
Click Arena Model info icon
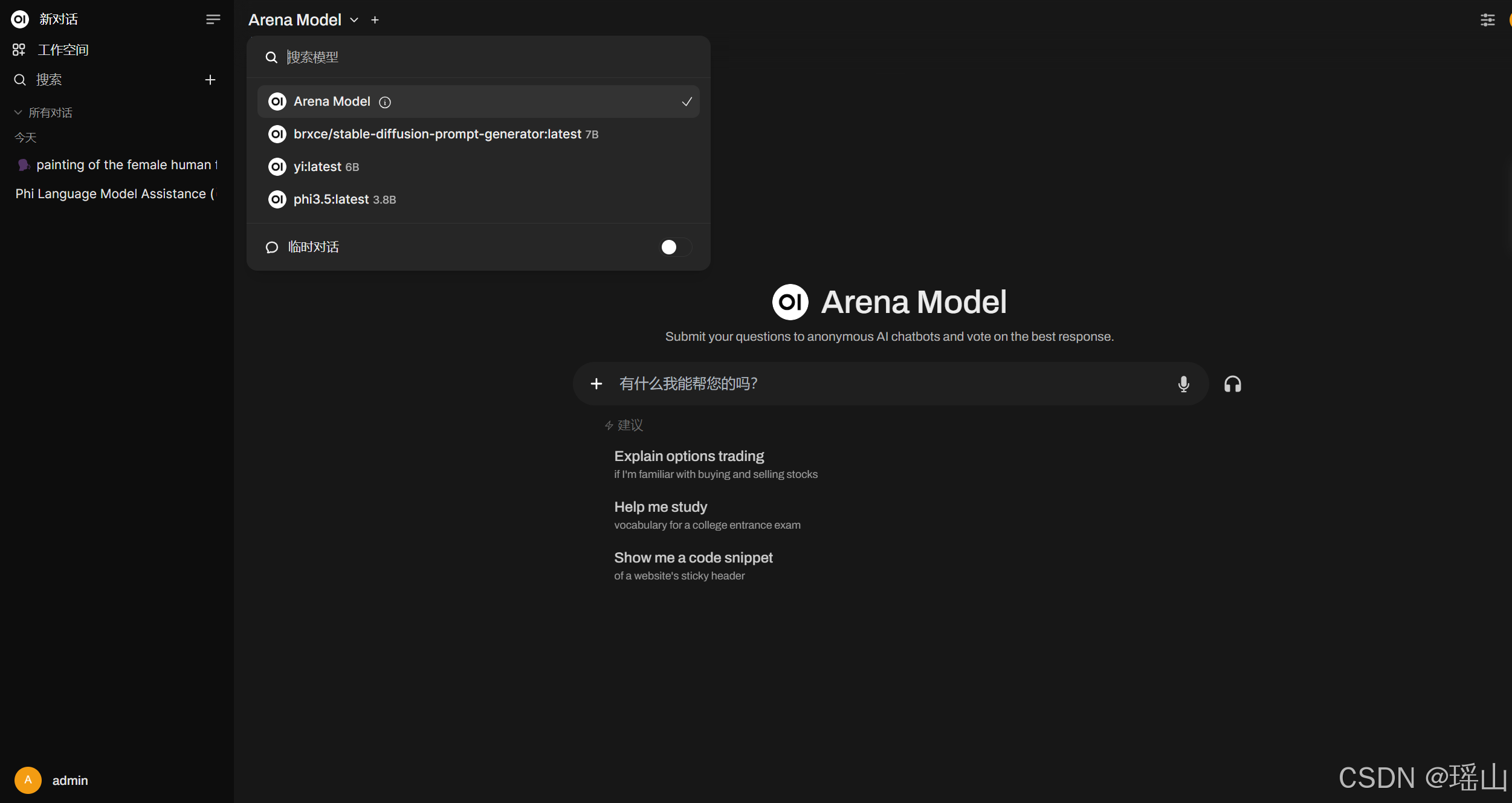click(x=385, y=102)
